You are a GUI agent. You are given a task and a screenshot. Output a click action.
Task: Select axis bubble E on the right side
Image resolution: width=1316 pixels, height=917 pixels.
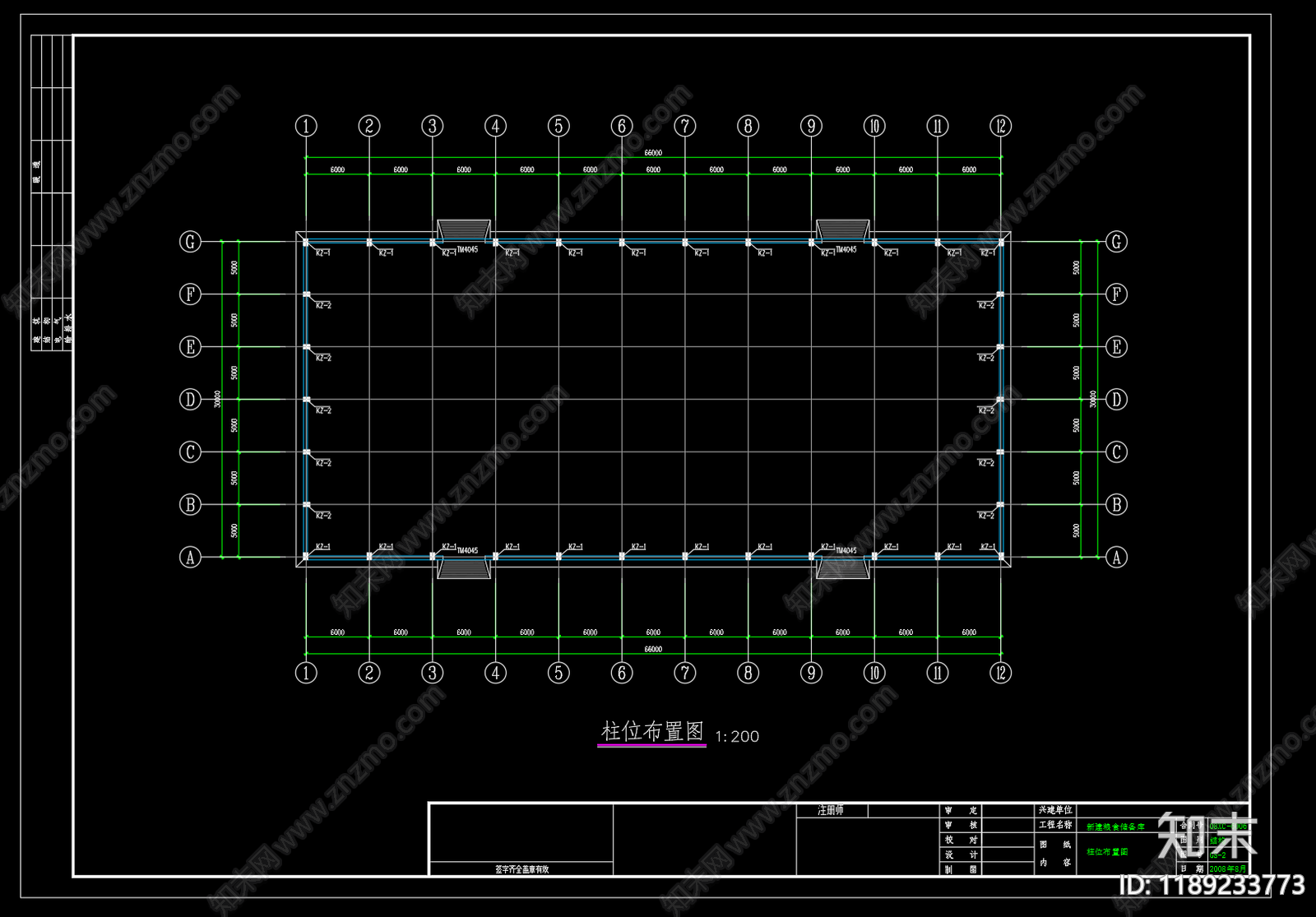[x=1116, y=347]
